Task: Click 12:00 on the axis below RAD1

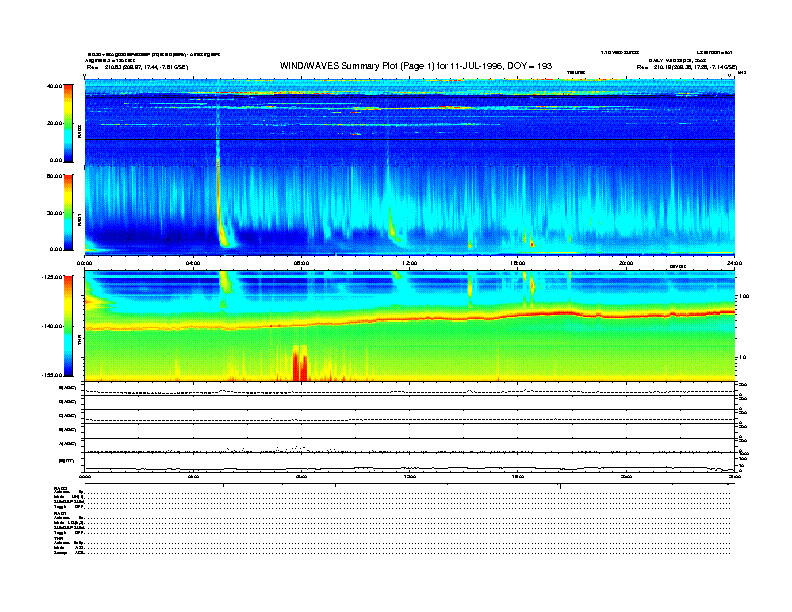Action: click(x=410, y=263)
